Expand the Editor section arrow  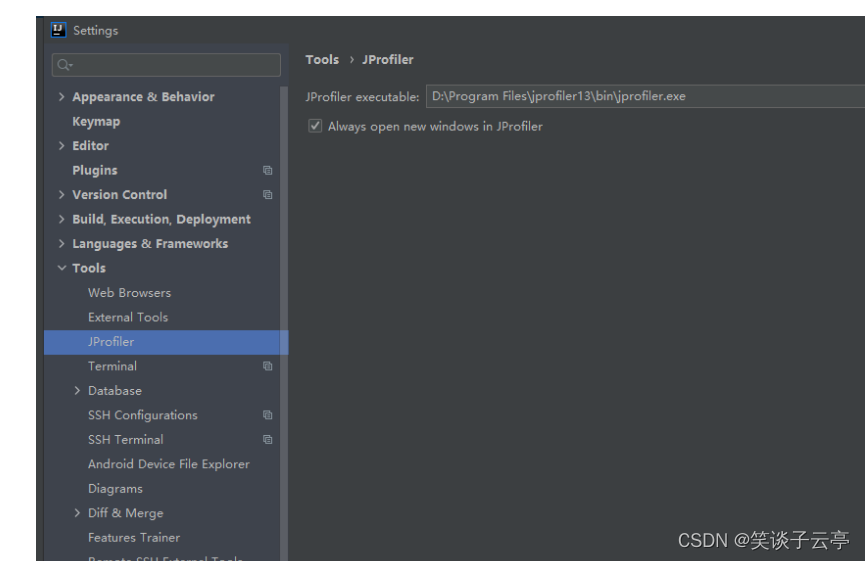pos(61,146)
